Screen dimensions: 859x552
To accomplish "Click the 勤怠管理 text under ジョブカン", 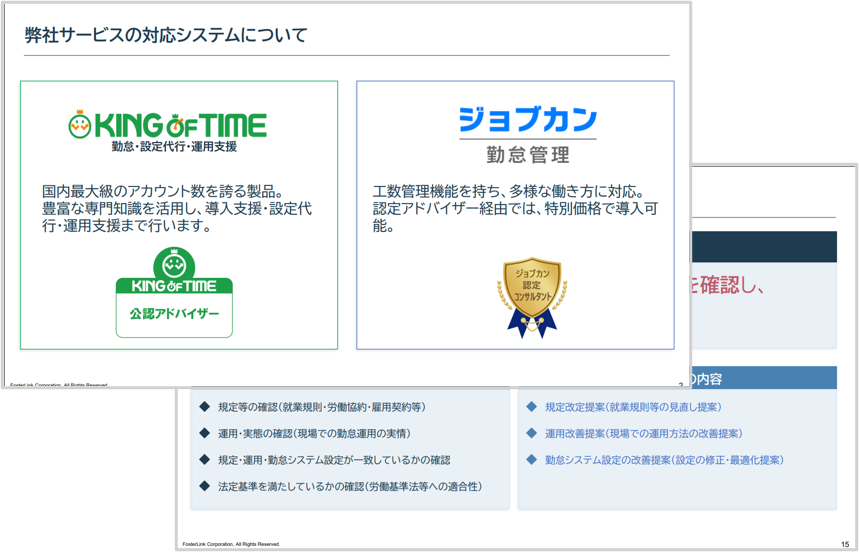I will tap(528, 155).
